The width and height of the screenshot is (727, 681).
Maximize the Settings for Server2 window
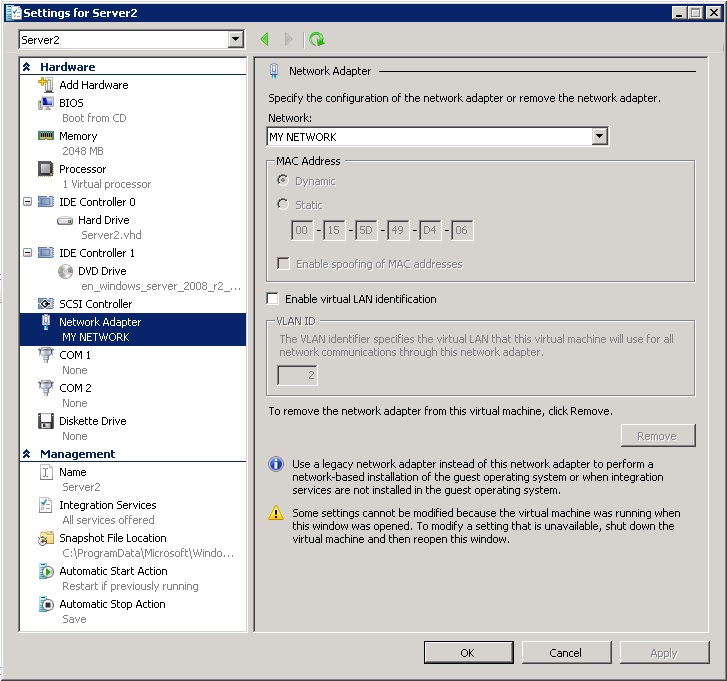pos(696,13)
